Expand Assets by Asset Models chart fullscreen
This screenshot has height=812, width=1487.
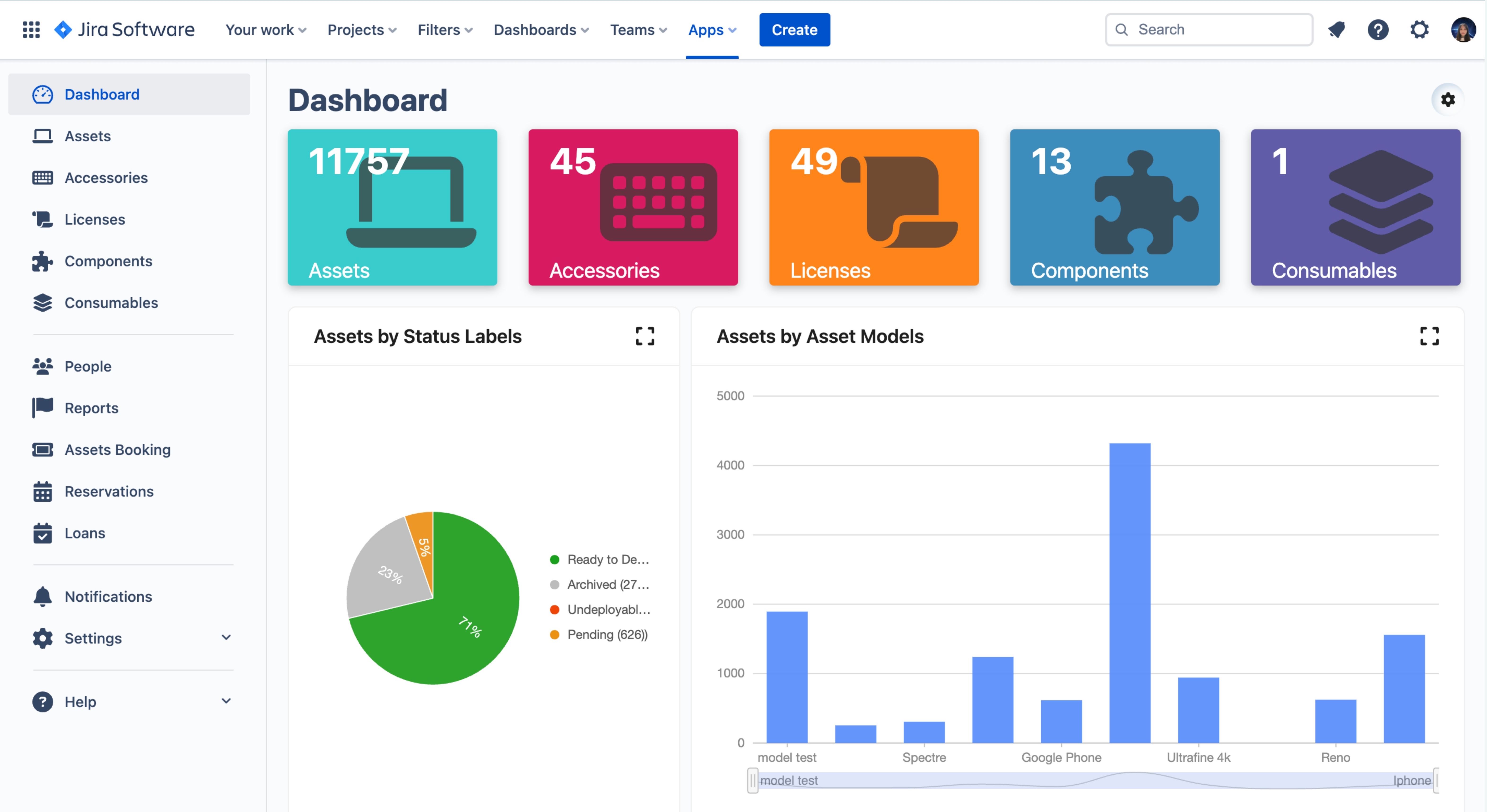[1429, 336]
